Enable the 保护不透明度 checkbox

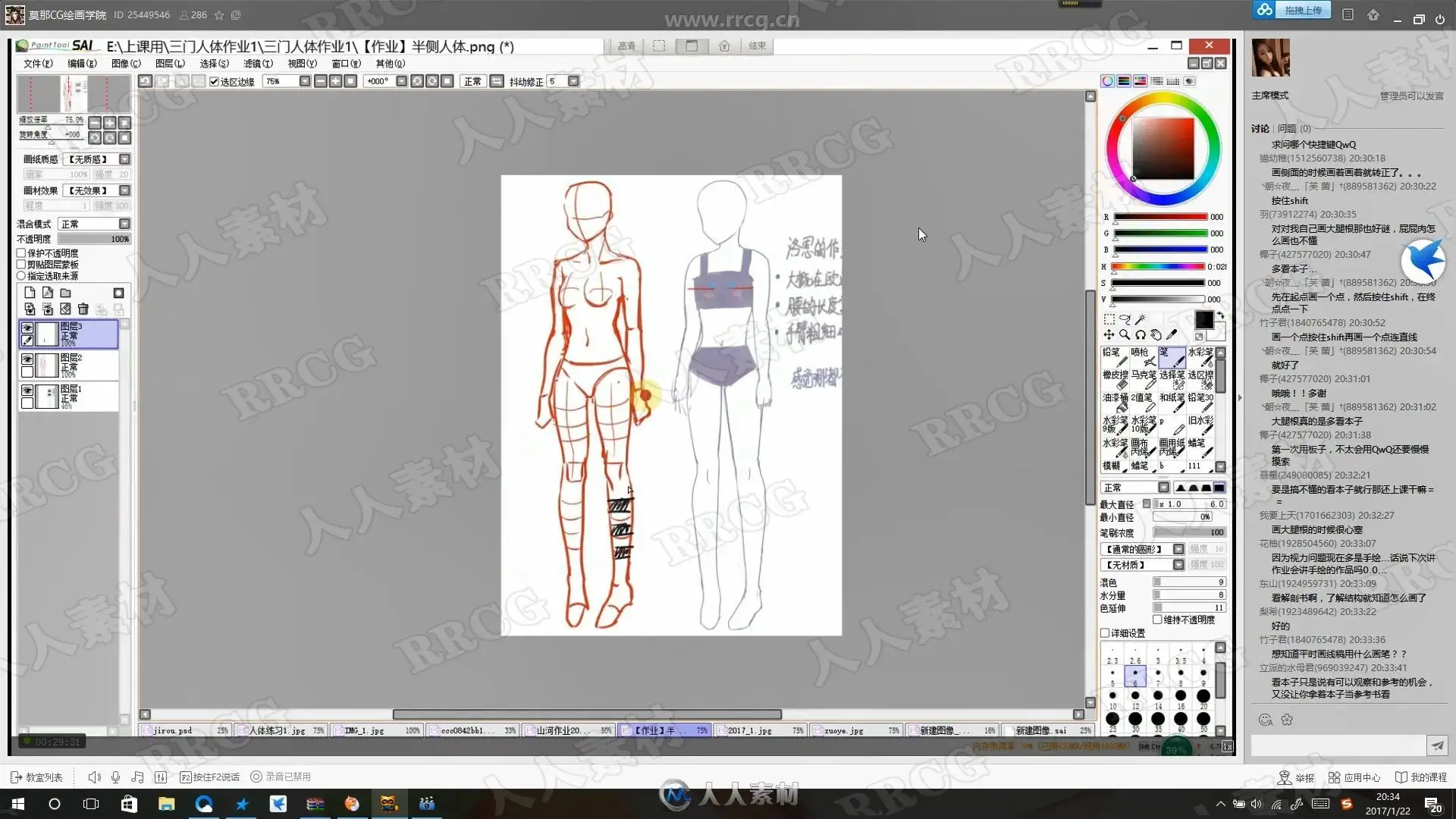[x=21, y=253]
